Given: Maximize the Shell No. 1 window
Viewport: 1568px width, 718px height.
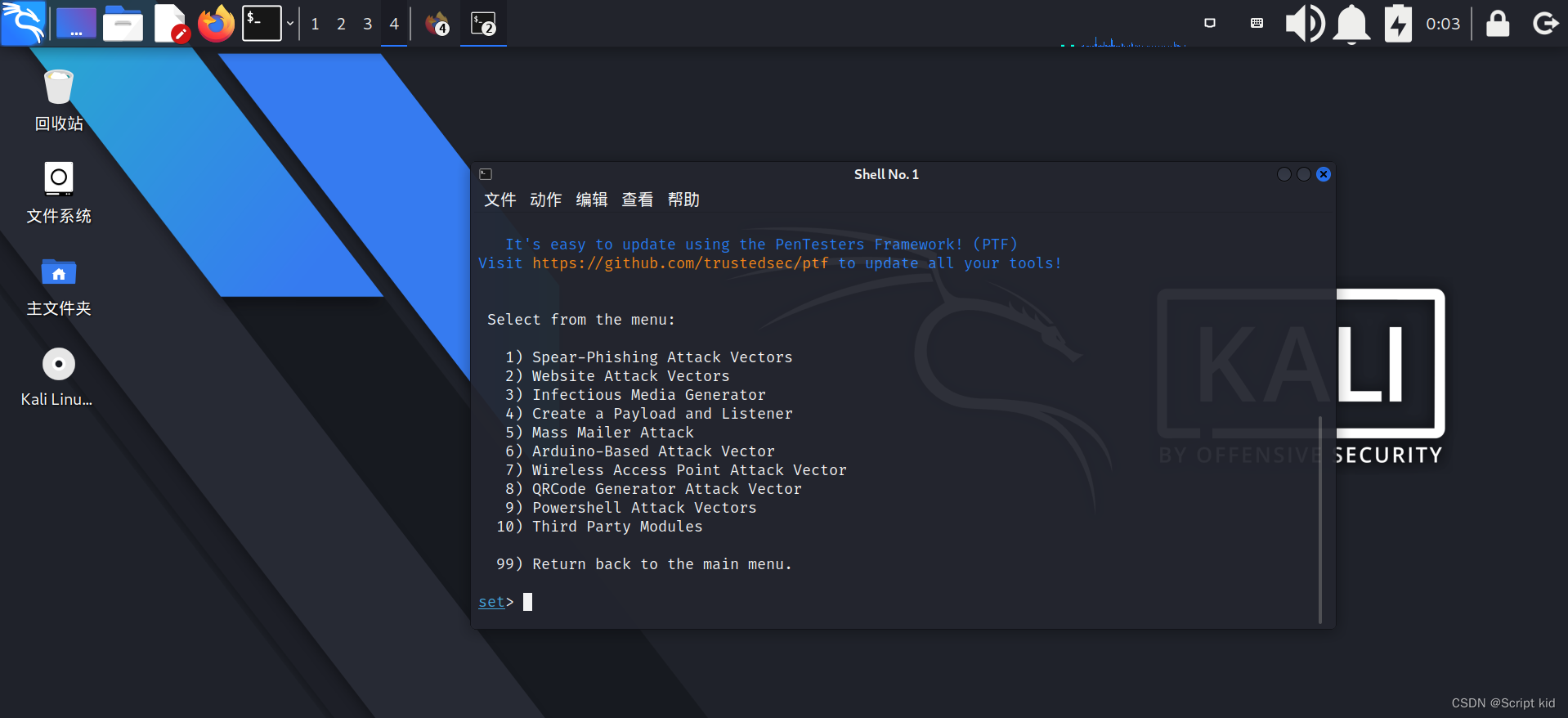Looking at the screenshot, I should point(1304,174).
